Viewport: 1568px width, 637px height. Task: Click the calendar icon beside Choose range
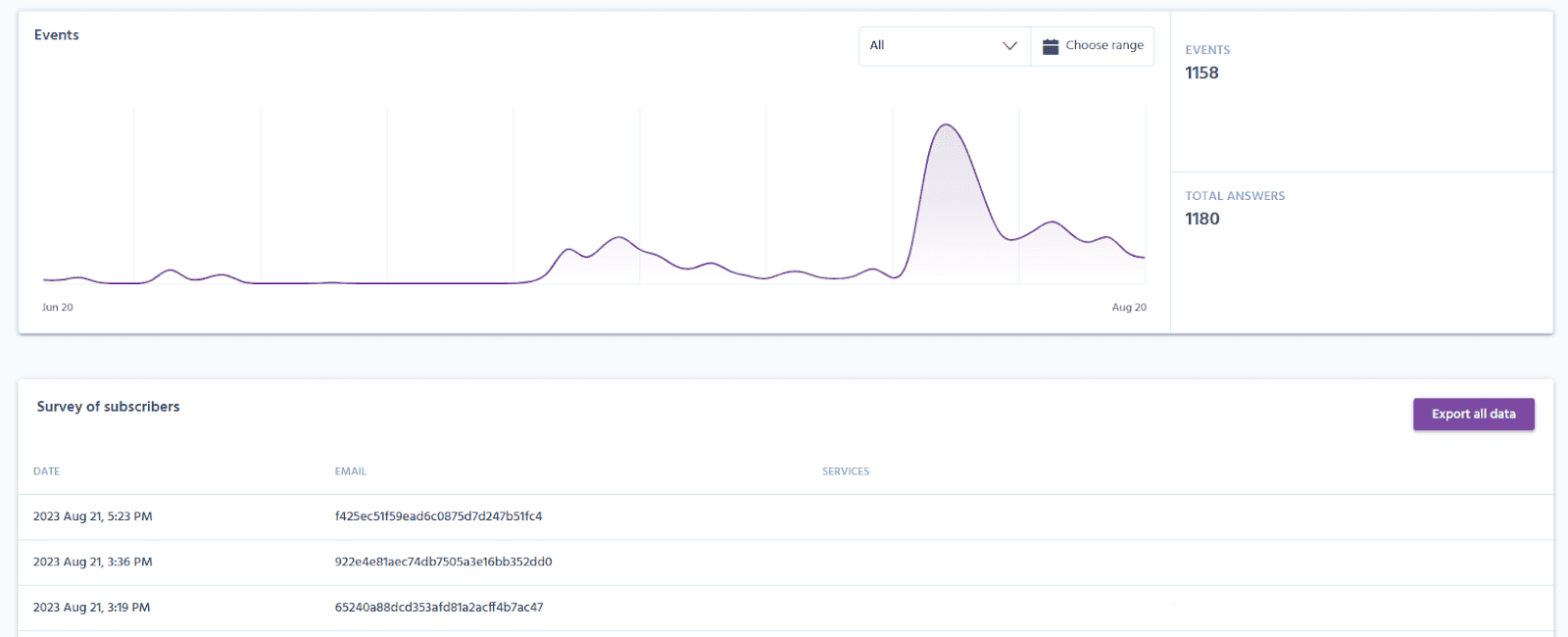click(x=1051, y=46)
